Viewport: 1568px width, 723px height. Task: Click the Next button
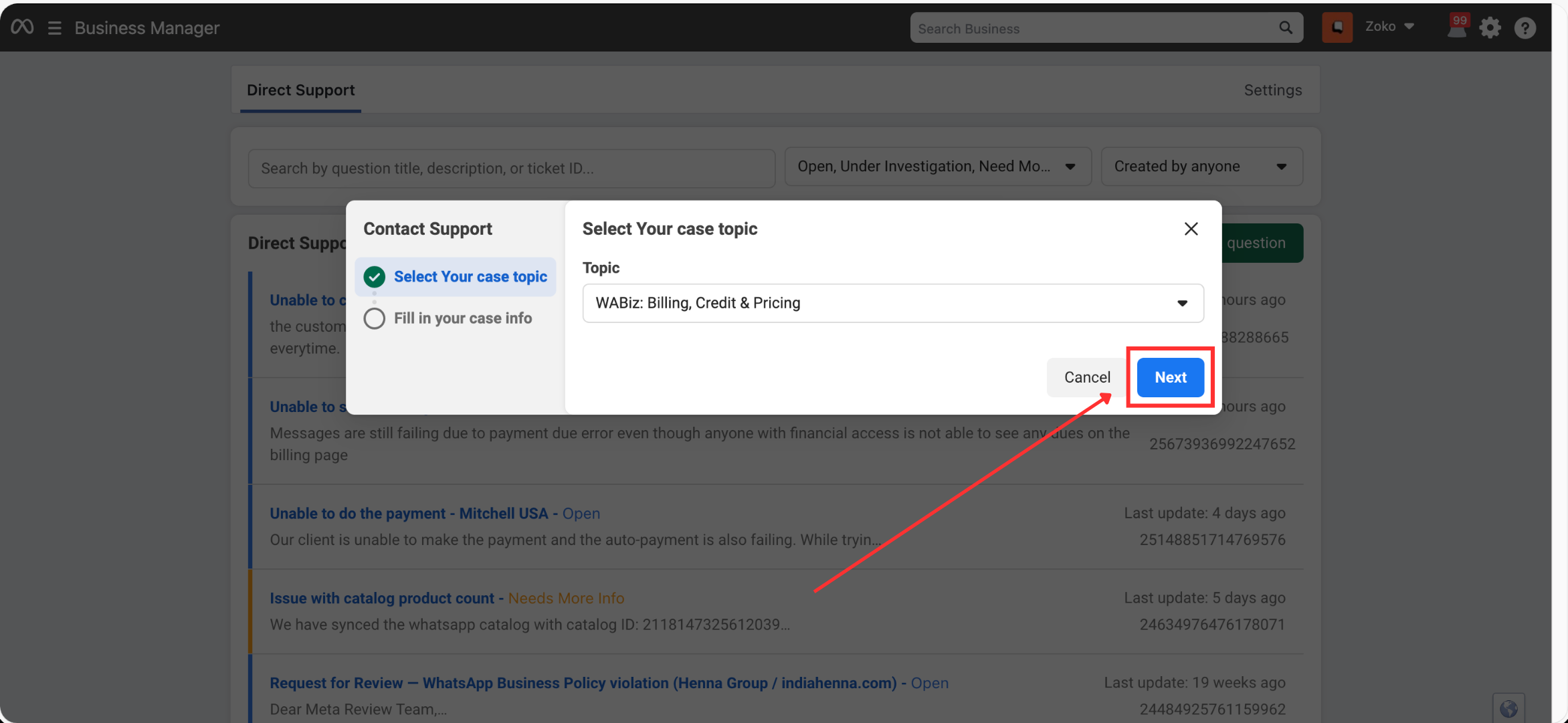(1170, 377)
